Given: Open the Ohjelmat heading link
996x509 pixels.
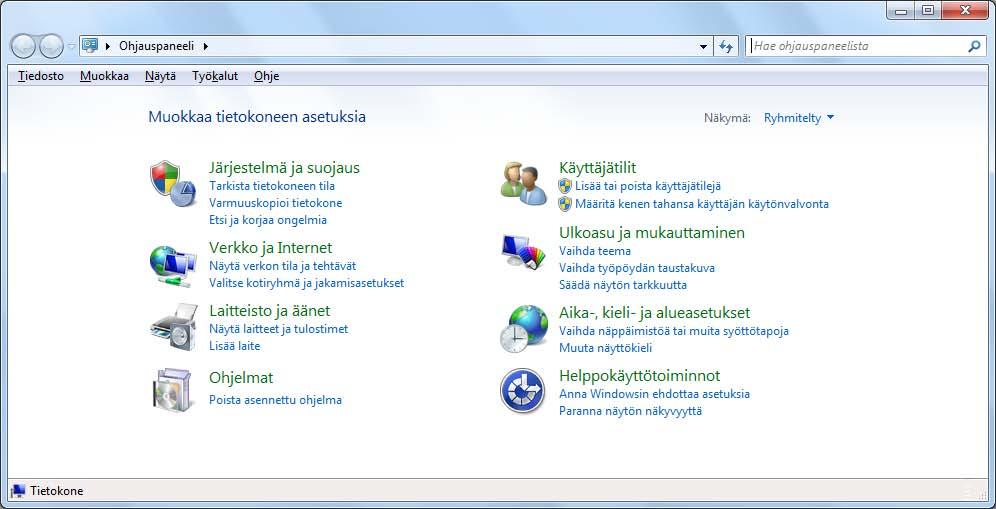Looking at the screenshot, I should (241, 377).
